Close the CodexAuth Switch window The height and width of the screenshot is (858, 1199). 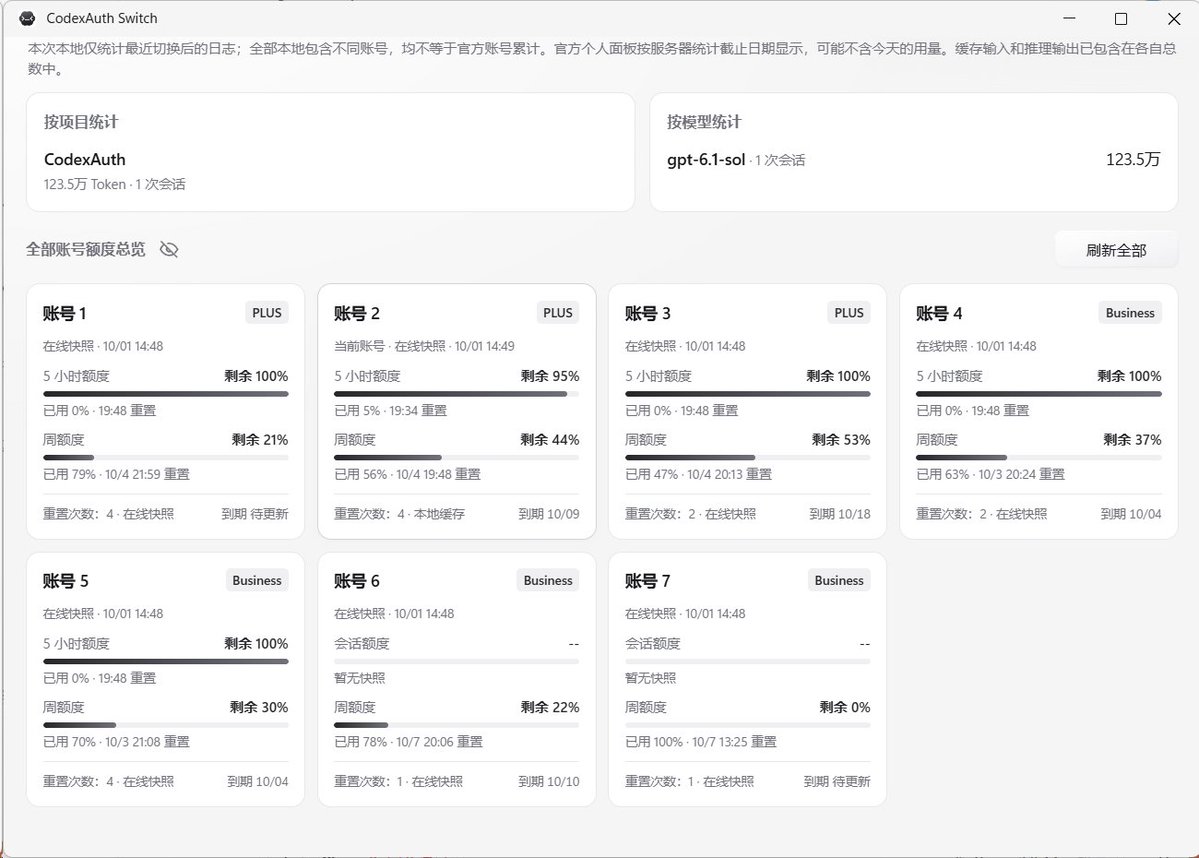click(1174, 18)
